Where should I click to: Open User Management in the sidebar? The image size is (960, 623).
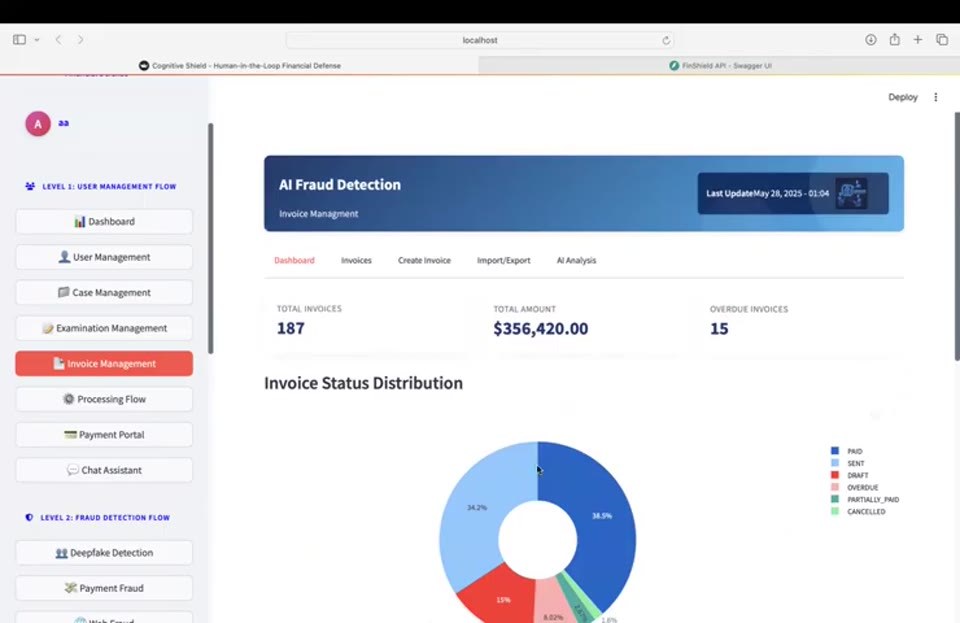104,257
